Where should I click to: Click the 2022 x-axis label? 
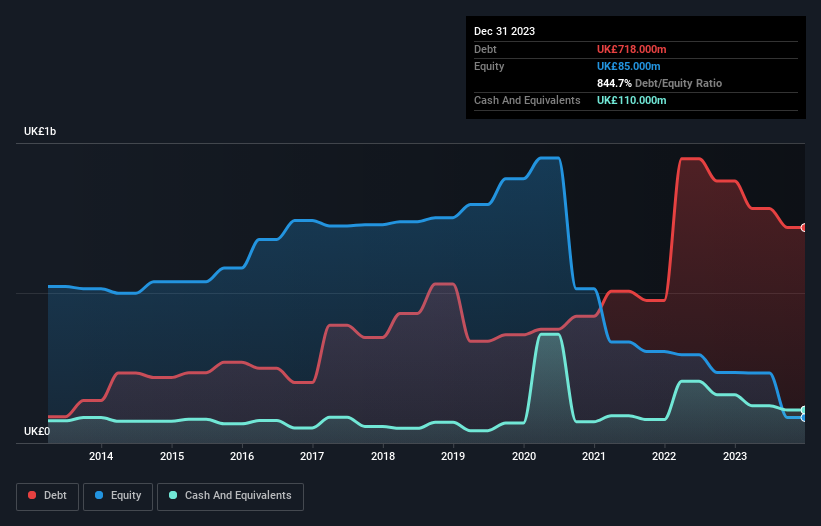(x=664, y=456)
